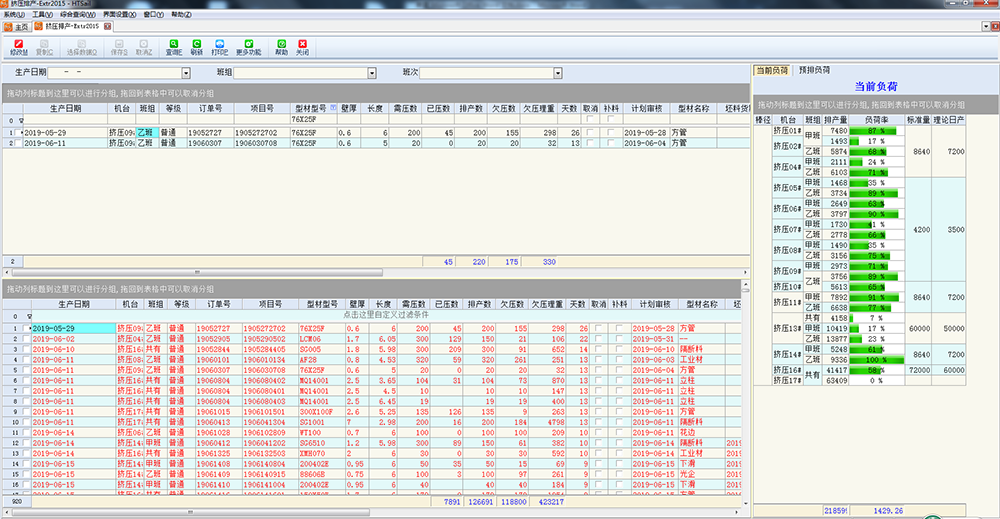Screen dimensions: 1000x519
Task: Click the 打印 (Print) toolbar icon
Action: point(220,46)
